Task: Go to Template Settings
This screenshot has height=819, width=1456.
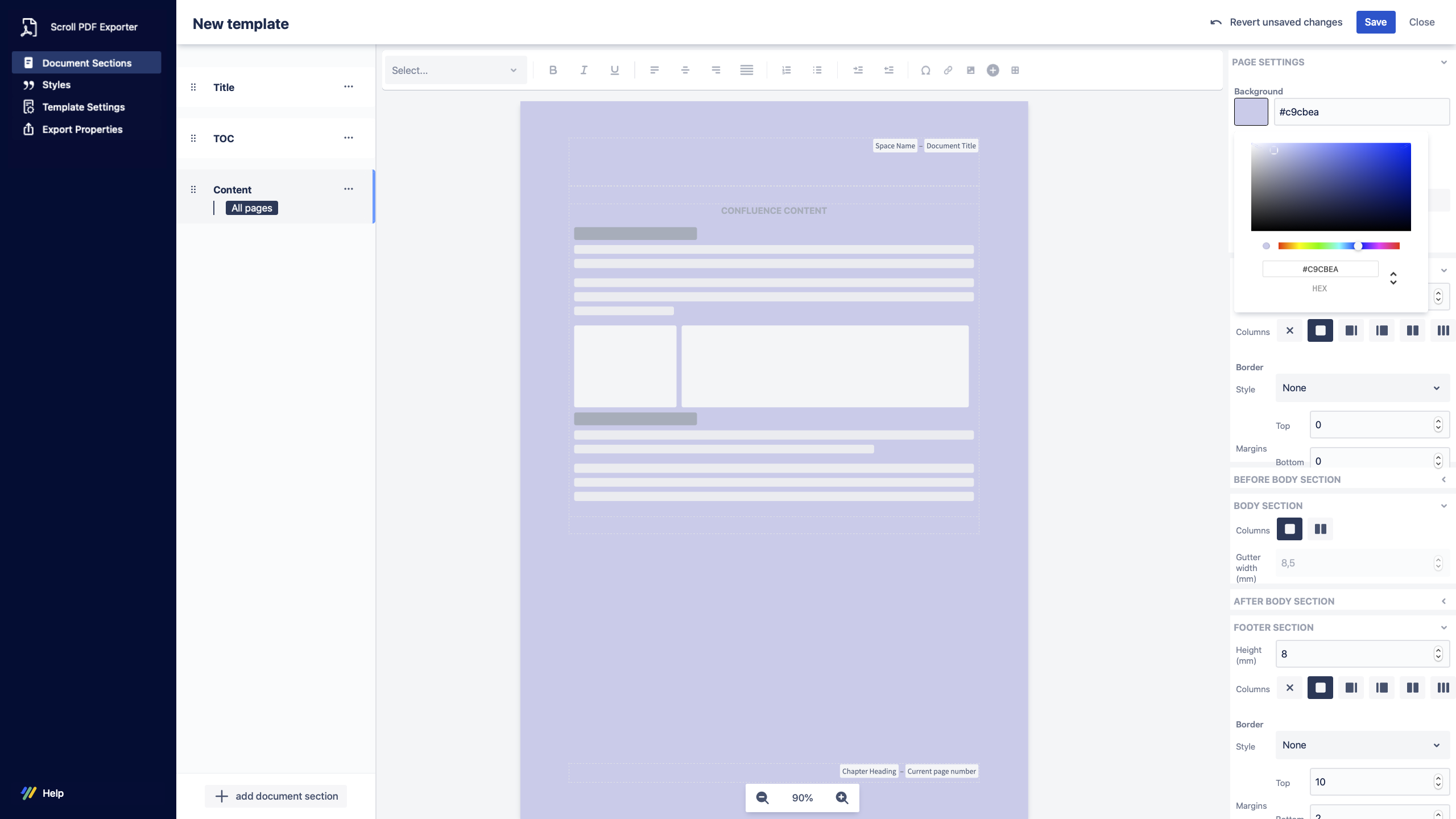Action: (x=83, y=107)
